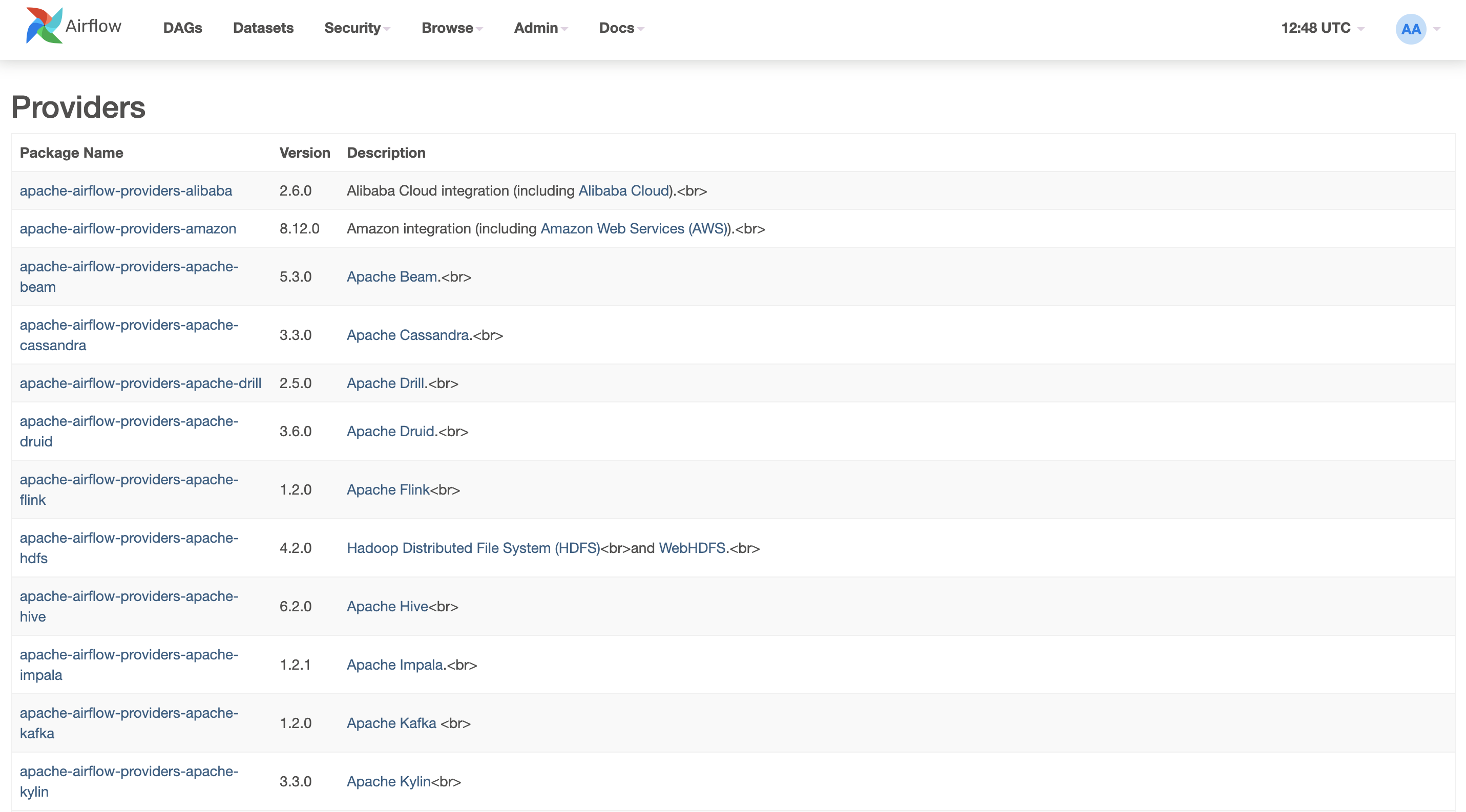Open the Apache Drill documentation link
The height and width of the screenshot is (812, 1466).
[x=386, y=382]
